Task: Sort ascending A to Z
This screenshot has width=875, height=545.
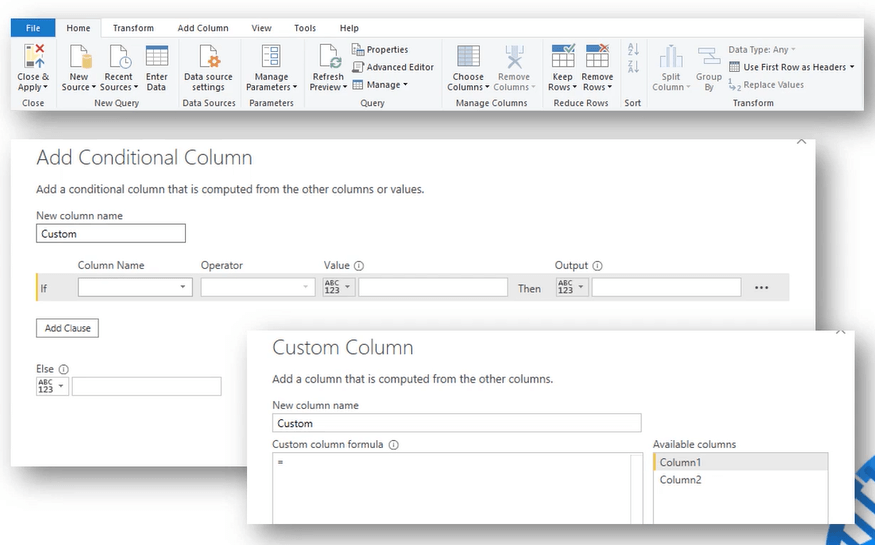Action: click(633, 50)
